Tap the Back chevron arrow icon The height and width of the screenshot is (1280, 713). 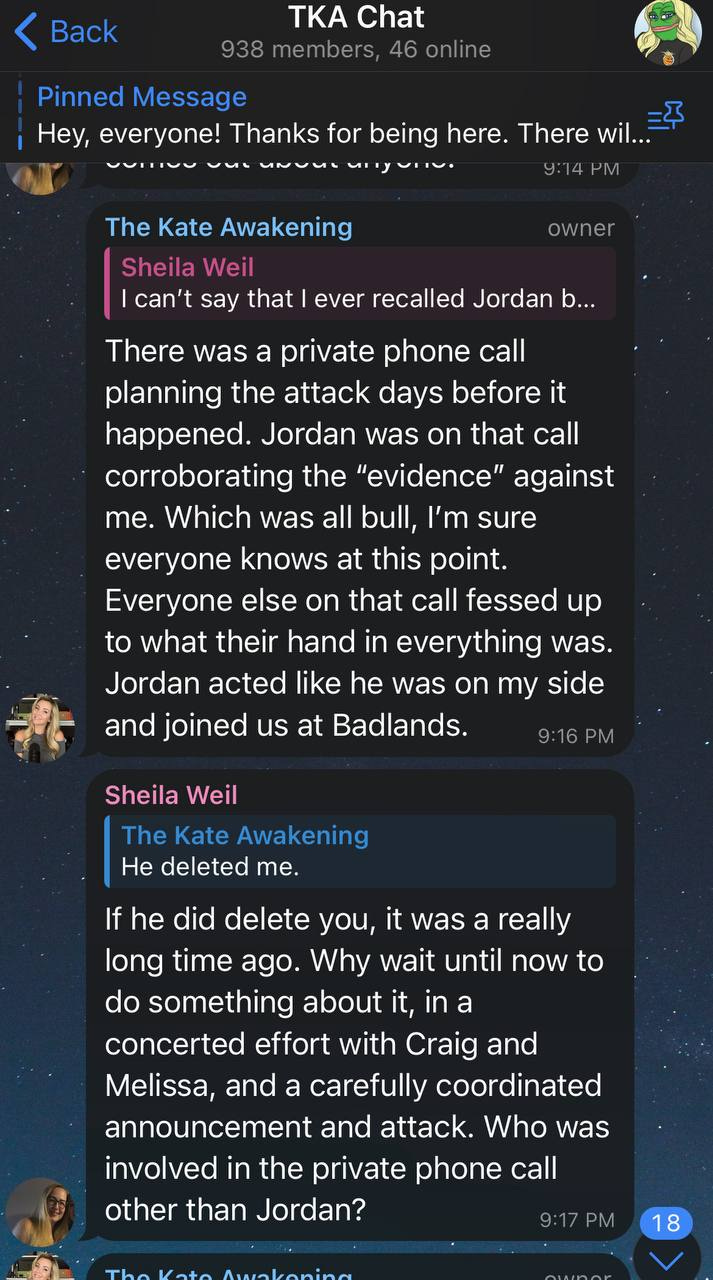point(26,32)
